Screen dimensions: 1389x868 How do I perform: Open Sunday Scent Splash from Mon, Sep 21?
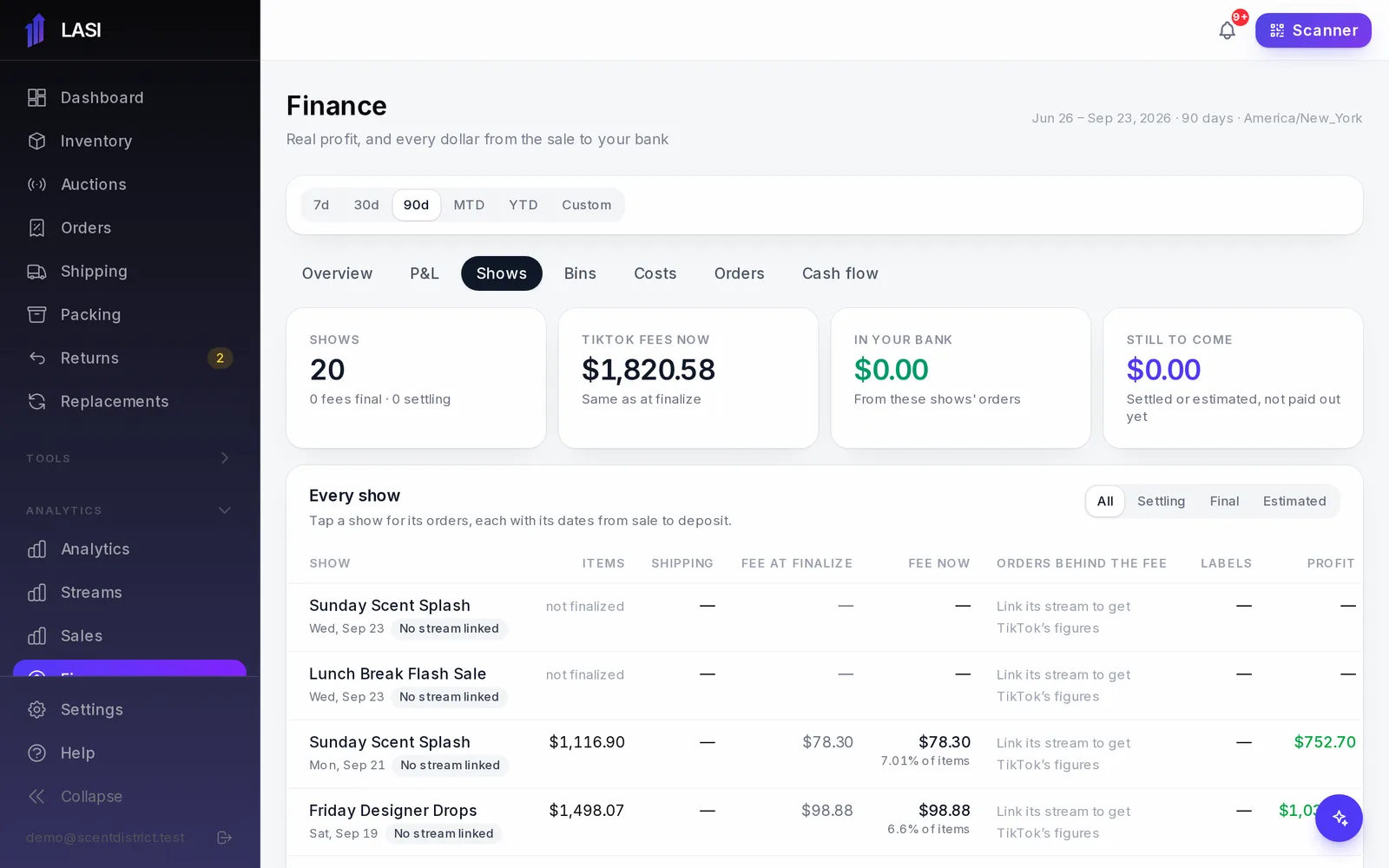pyautogui.click(x=825, y=753)
